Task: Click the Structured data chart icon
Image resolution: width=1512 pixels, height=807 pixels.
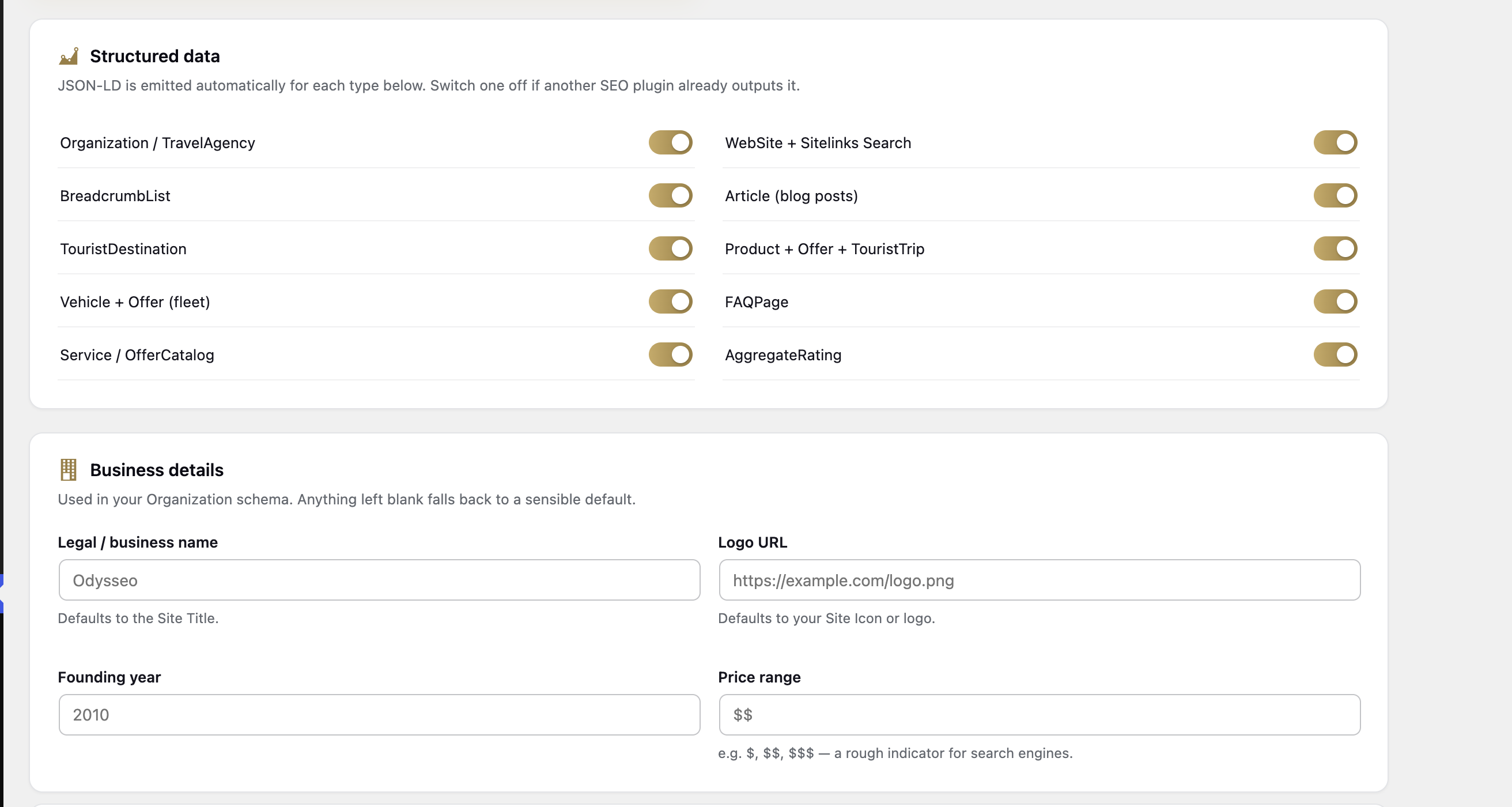Action: coord(69,56)
